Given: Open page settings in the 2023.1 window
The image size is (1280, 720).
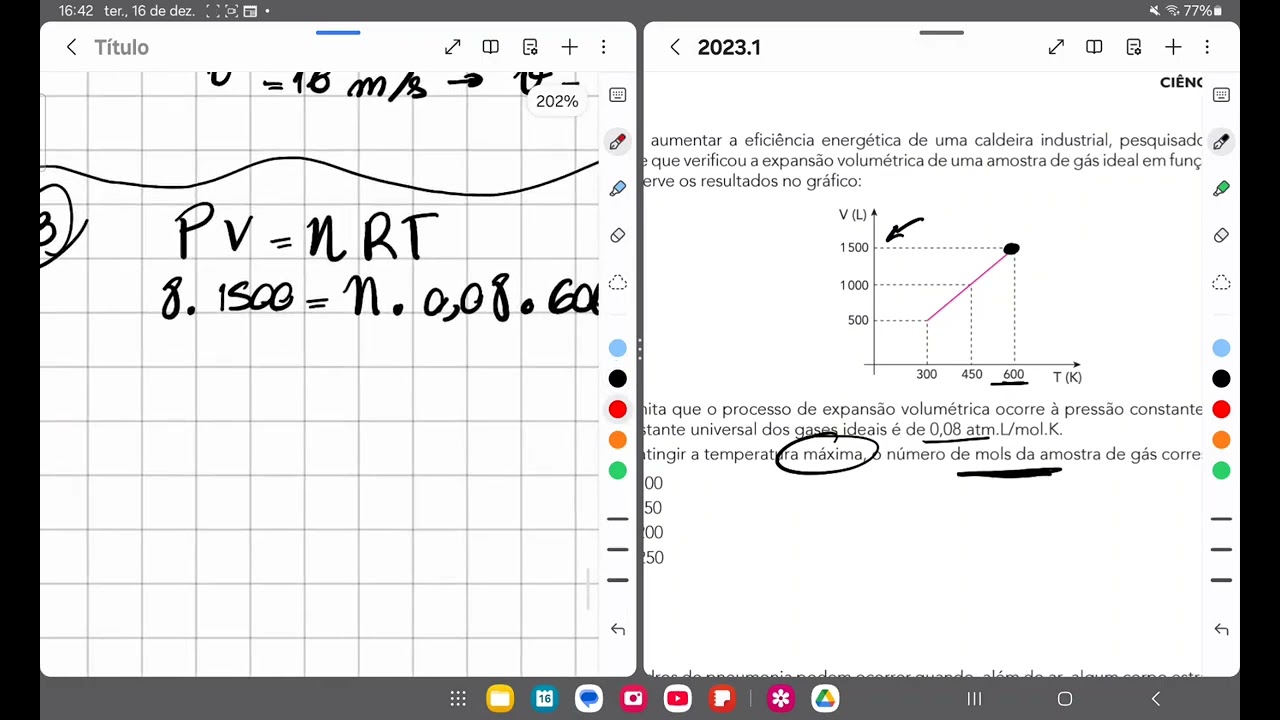Looking at the screenshot, I should [x=1134, y=47].
